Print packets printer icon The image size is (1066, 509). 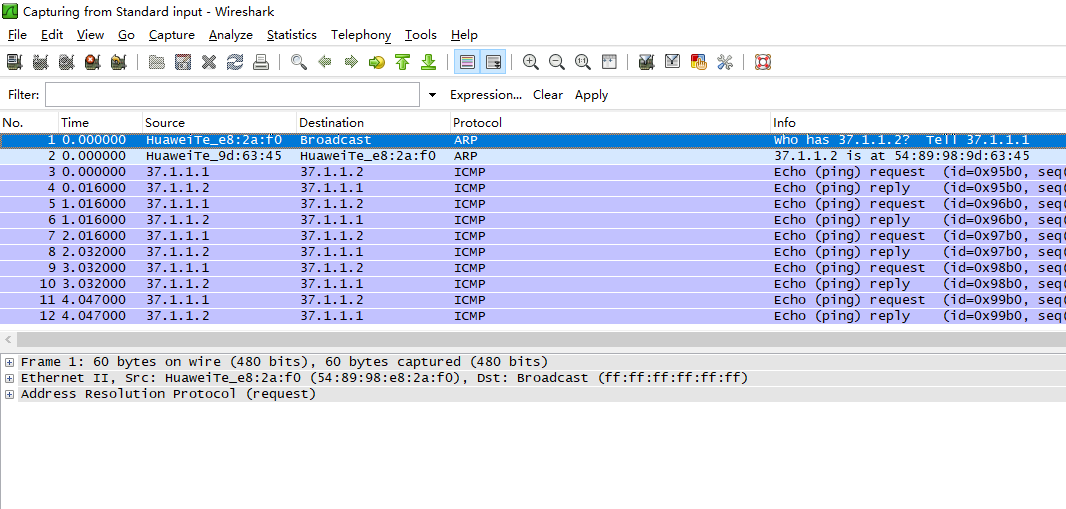260,63
